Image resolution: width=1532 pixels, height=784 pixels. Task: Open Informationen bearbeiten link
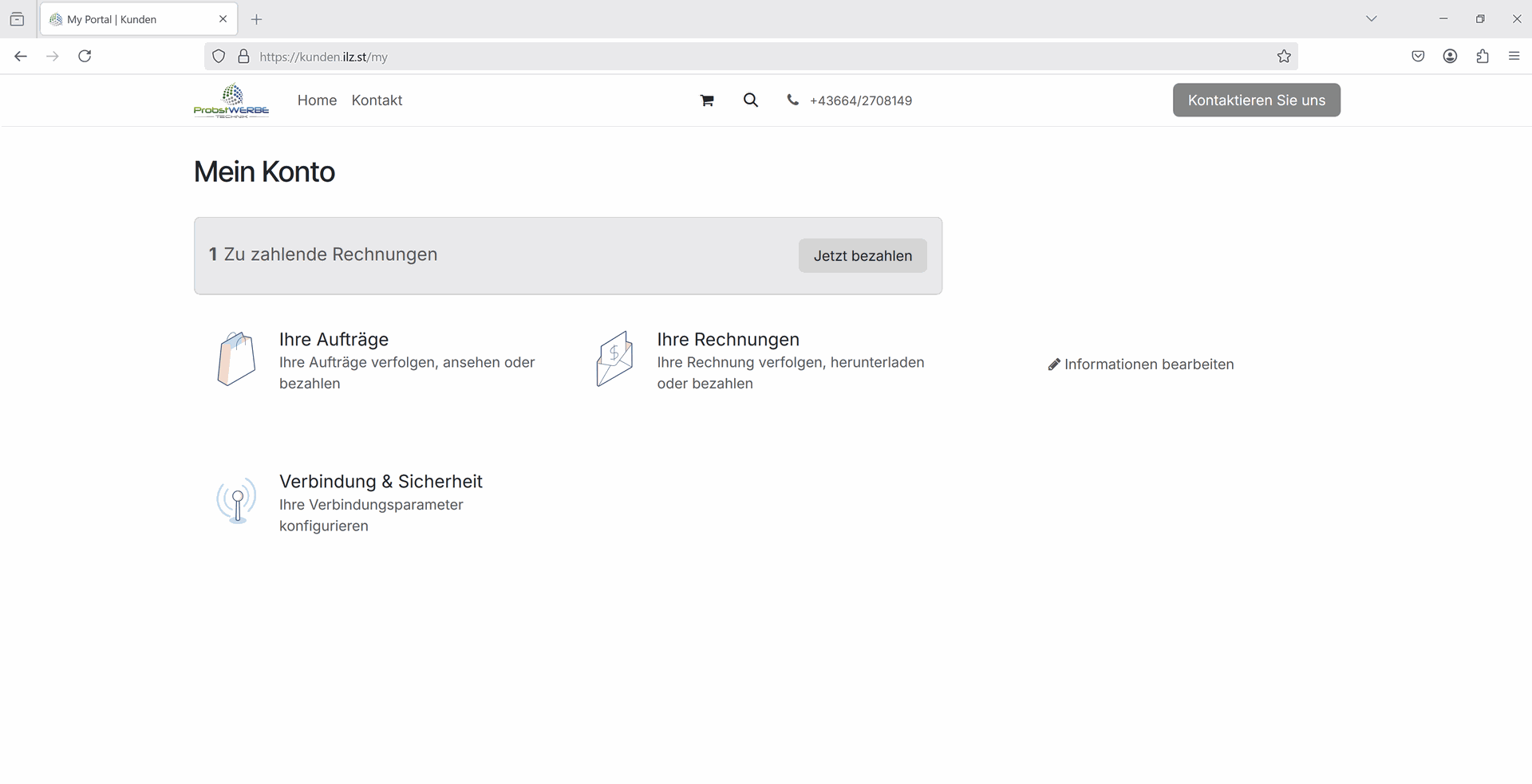1141,364
